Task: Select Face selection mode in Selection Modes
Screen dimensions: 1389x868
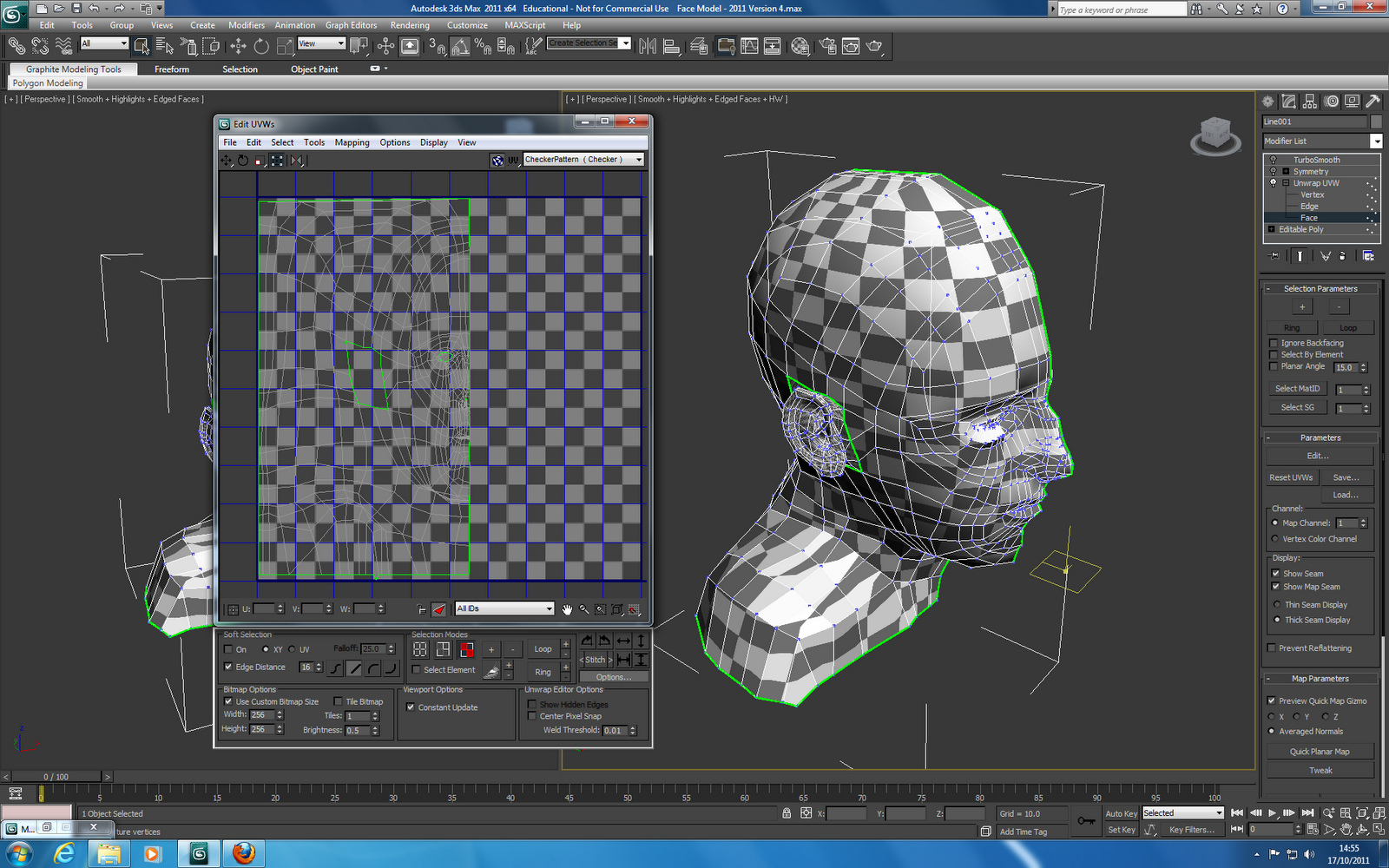Action: (466, 649)
